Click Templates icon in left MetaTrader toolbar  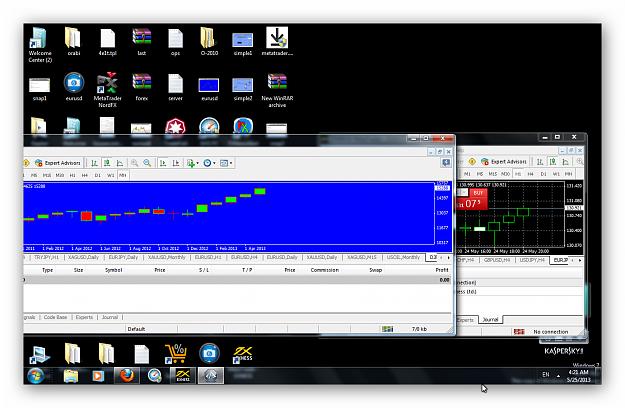click(224, 163)
